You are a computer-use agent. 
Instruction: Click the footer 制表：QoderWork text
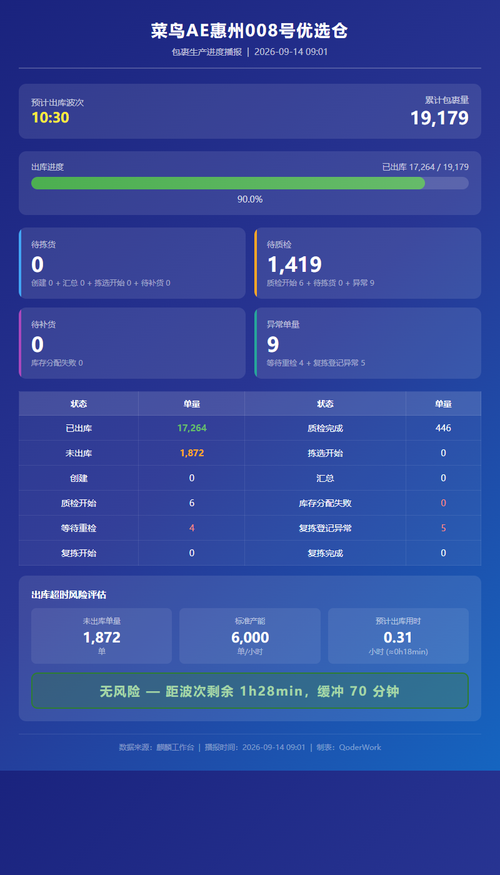[349, 747]
